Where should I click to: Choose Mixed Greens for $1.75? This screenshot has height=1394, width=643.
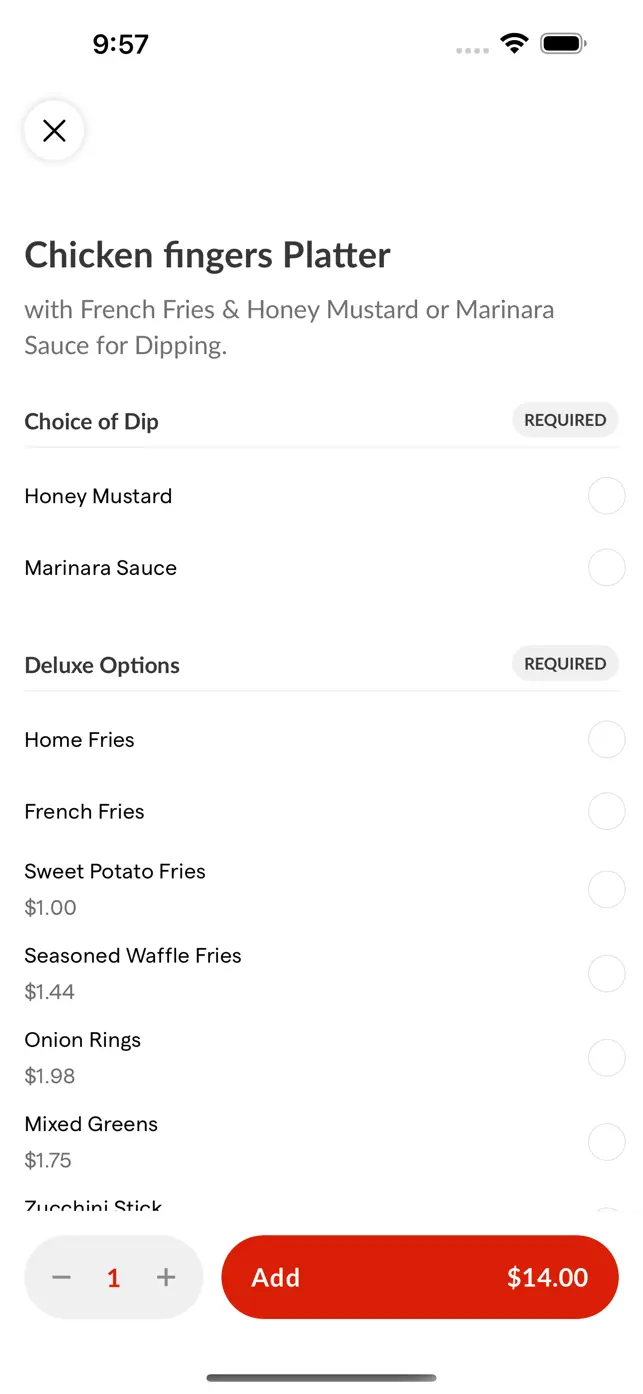tap(607, 1141)
